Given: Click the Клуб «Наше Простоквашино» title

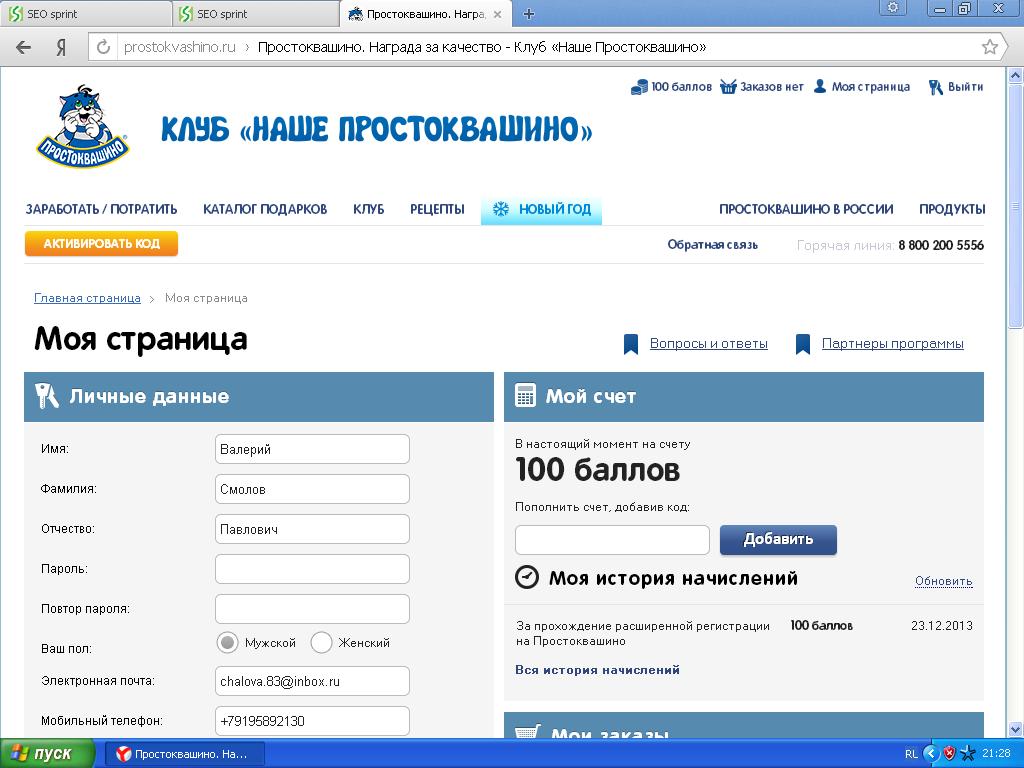Looking at the screenshot, I should pyautogui.click(x=377, y=129).
